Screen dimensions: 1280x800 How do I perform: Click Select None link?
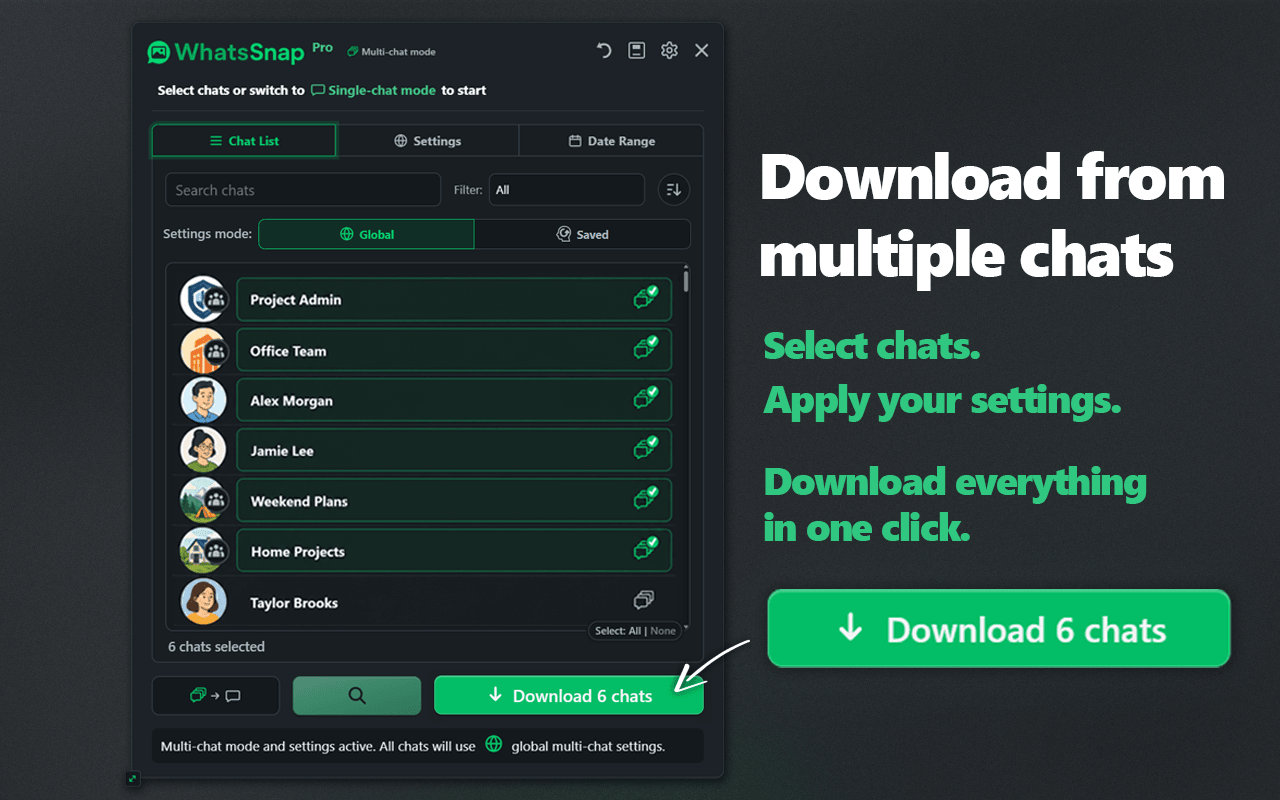[x=663, y=631]
